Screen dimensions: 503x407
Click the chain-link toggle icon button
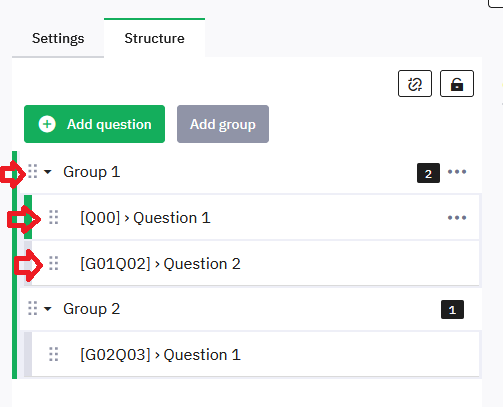[x=415, y=84]
